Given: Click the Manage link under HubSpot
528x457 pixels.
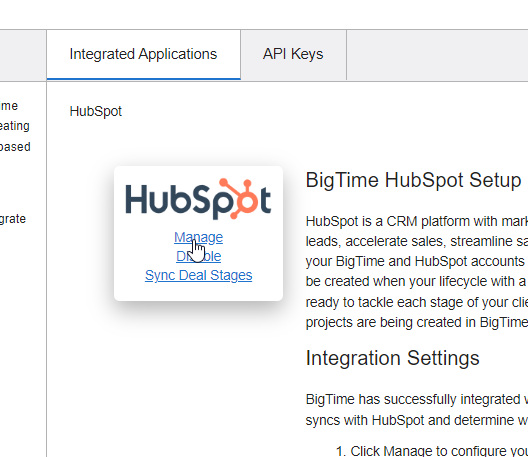Looking at the screenshot, I should (198, 237).
